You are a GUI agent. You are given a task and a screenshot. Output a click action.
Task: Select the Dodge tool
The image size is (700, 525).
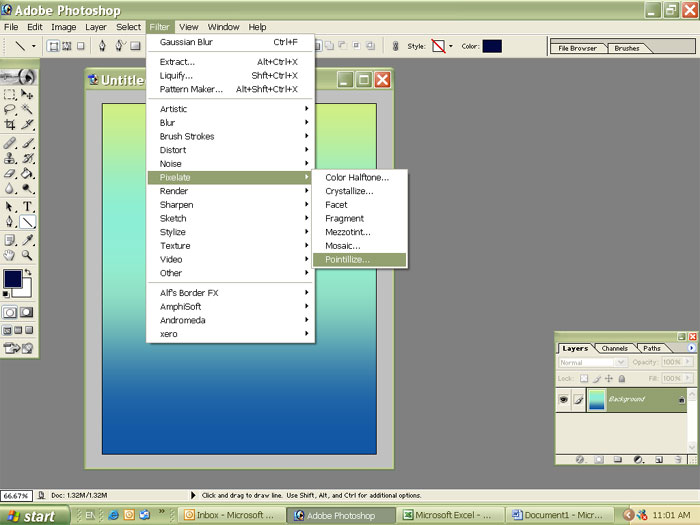(27, 188)
